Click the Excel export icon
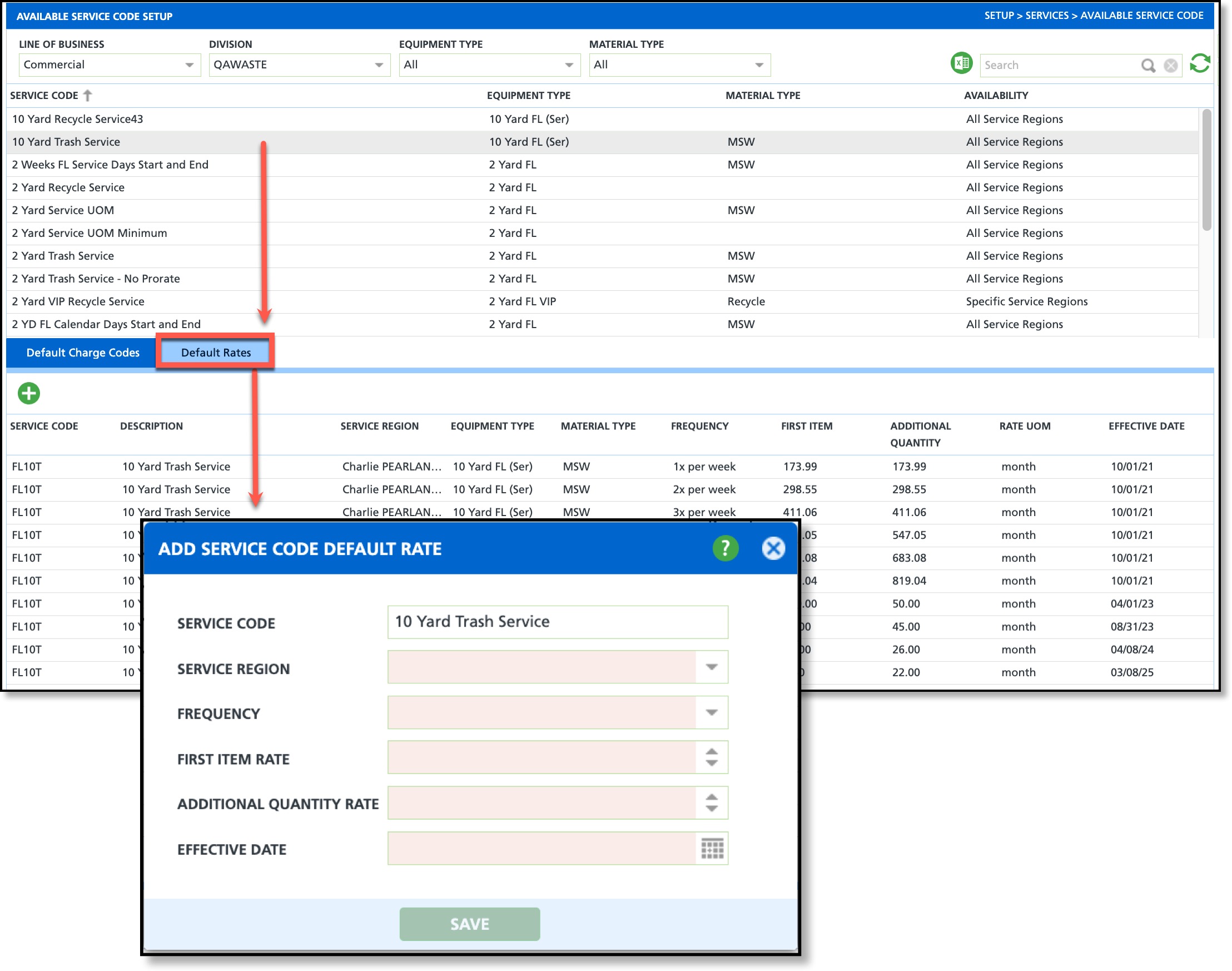The width and height of the screenshot is (1232, 971). click(x=961, y=63)
